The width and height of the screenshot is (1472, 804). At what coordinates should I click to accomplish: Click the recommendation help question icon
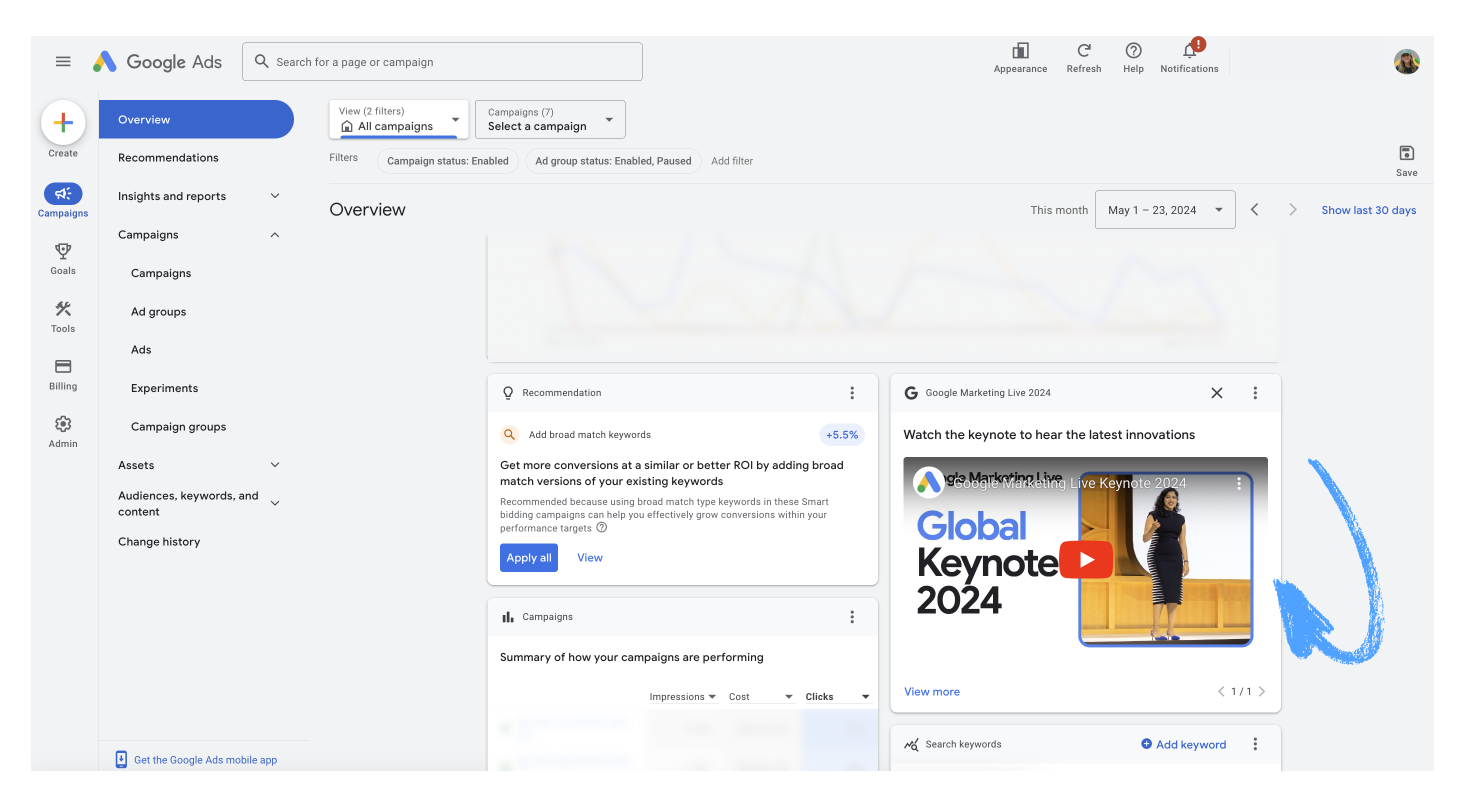602,527
